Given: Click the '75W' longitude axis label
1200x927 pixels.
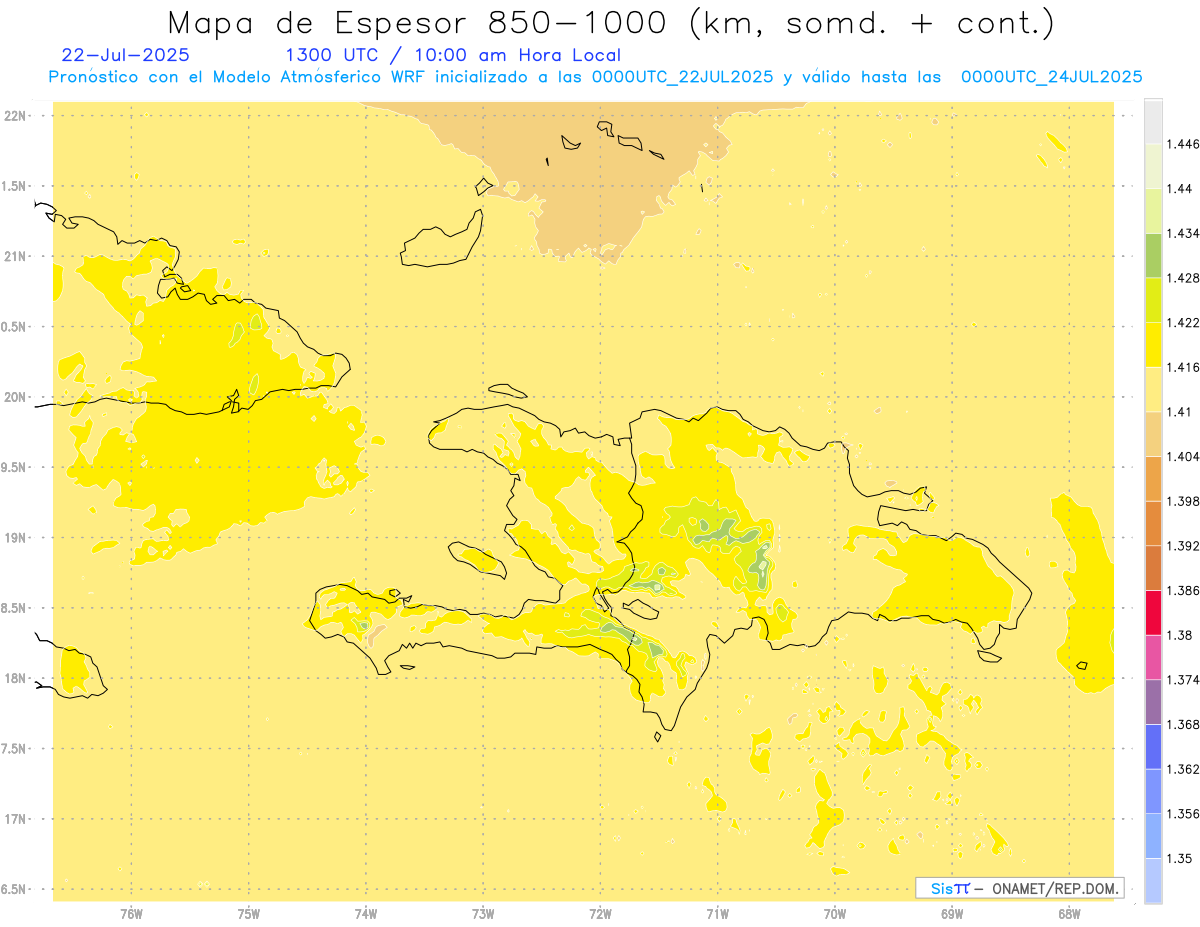Looking at the screenshot, I should point(249,913).
